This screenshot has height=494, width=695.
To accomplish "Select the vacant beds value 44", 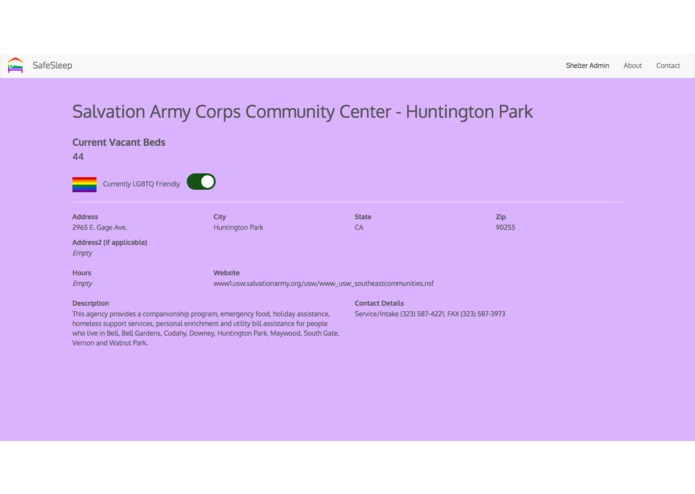I will (x=78, y=157).
